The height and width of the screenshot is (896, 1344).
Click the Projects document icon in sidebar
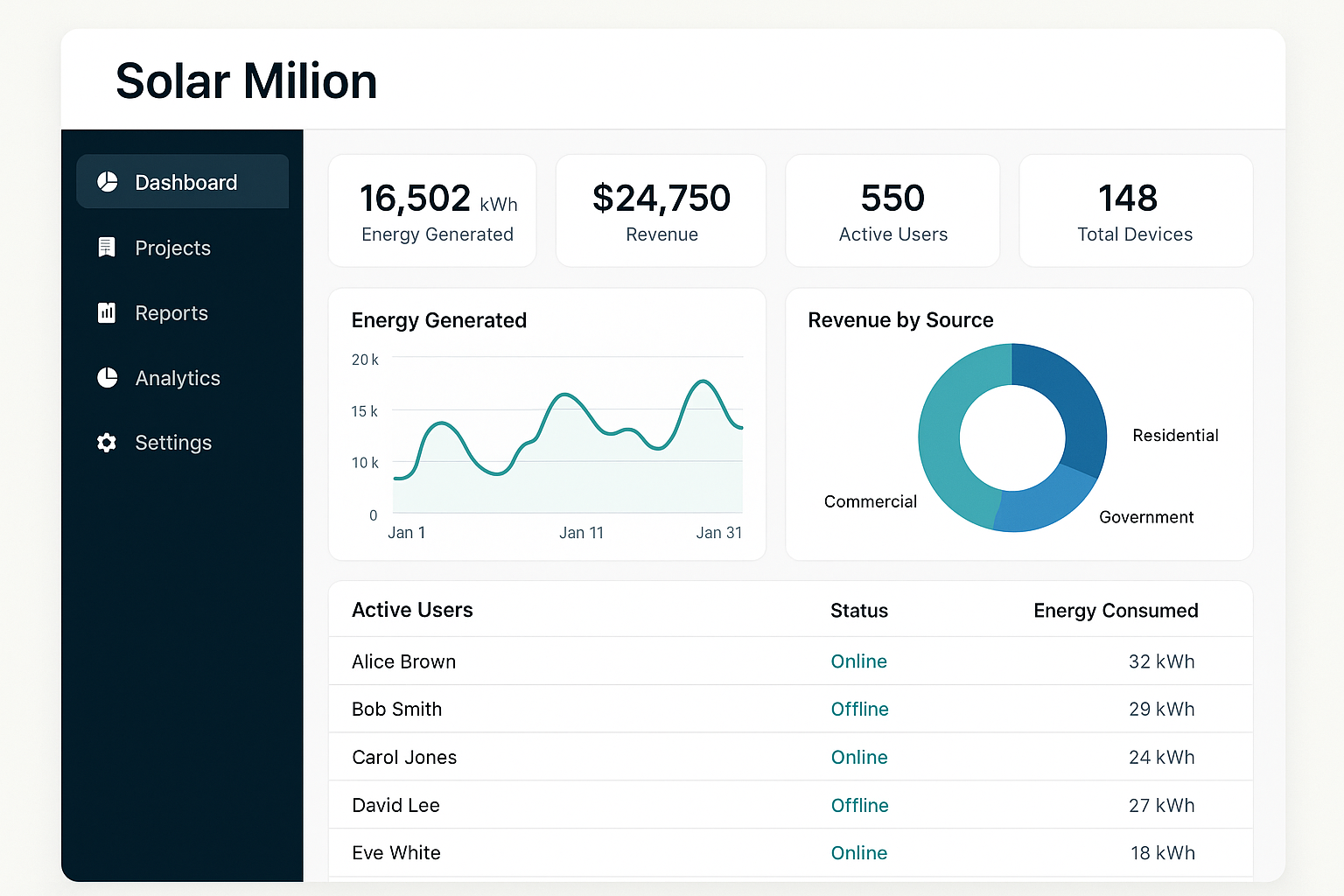click(107, 248)
